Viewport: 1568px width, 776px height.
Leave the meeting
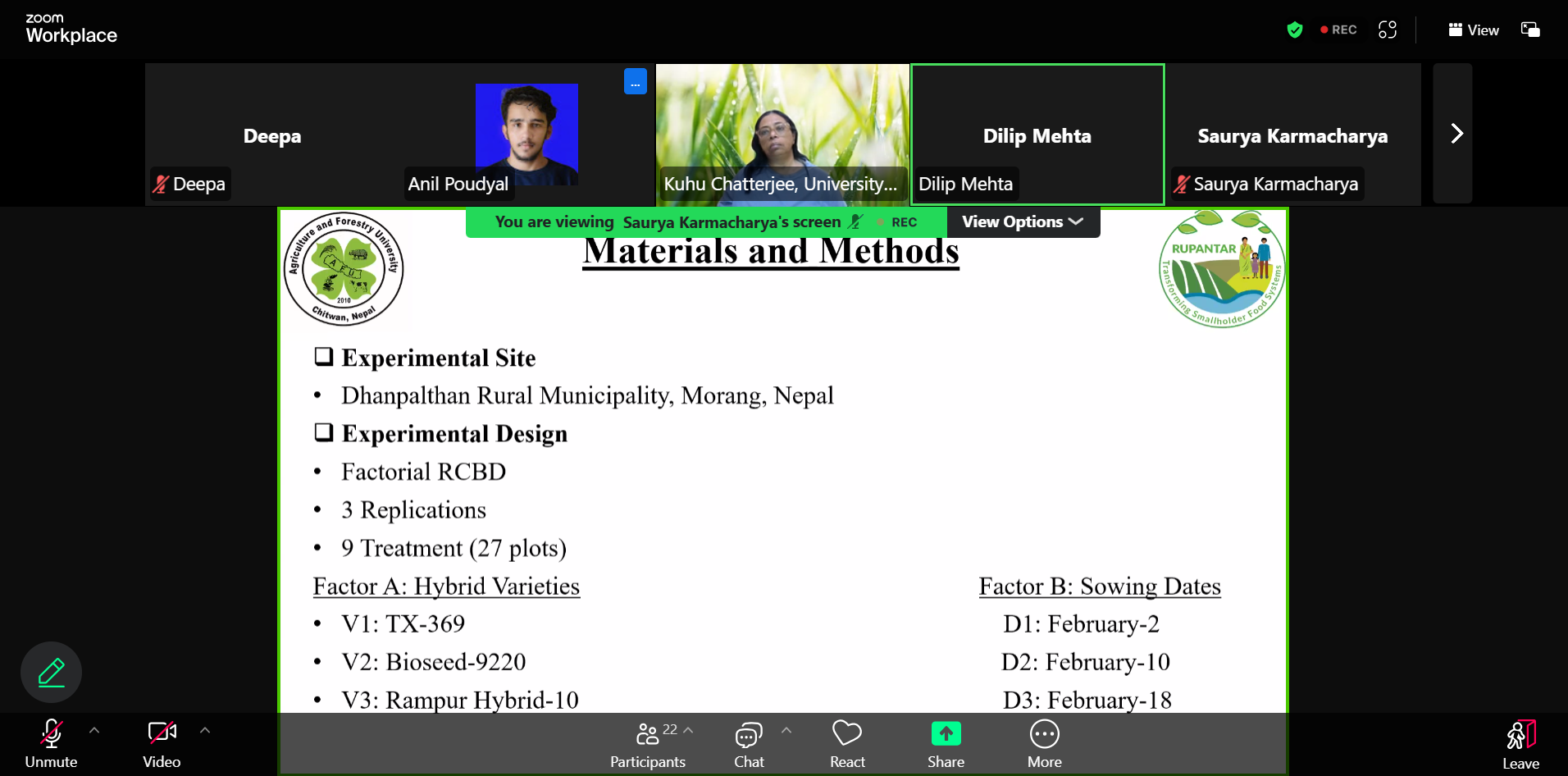click(1520, 745)
